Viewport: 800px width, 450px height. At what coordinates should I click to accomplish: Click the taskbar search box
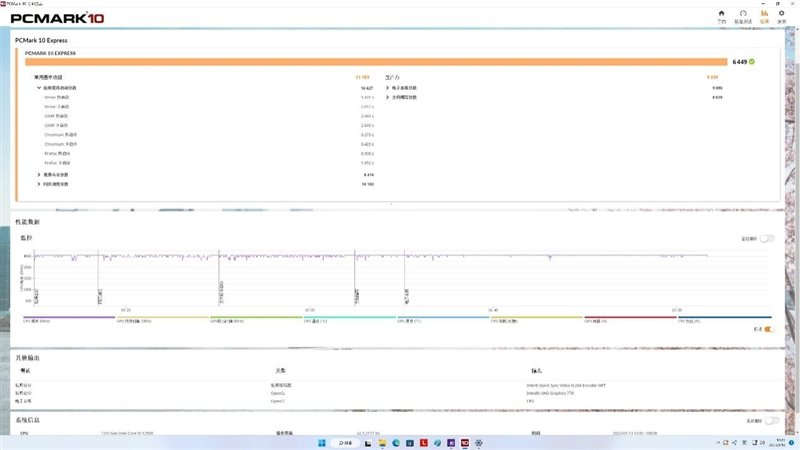coord(345,443)
